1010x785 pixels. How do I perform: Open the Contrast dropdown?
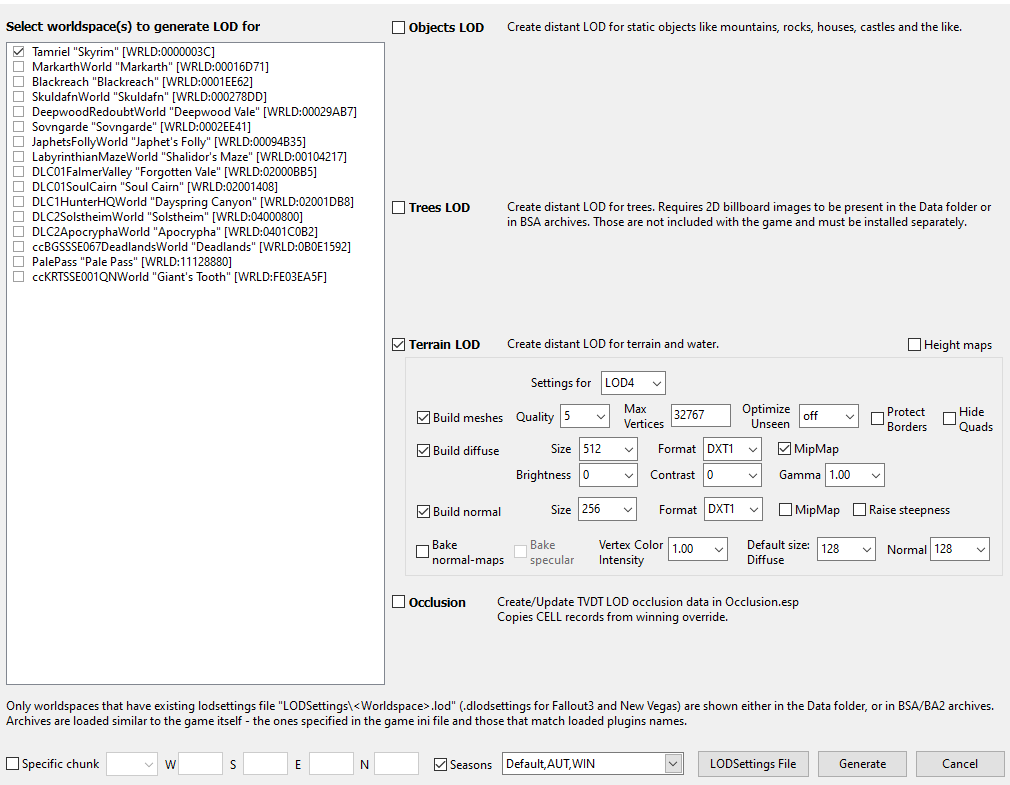732,475
